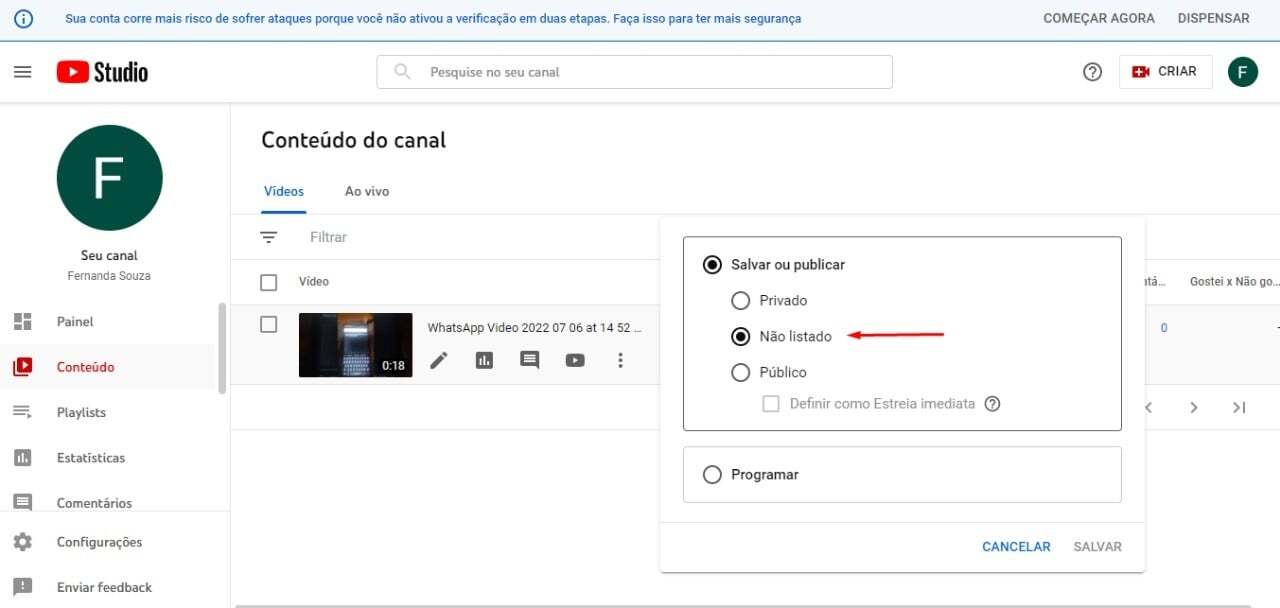Image resolution: width=1280 pixels, height=608 pixels.
Task: Click the filter list icon
Action: tap(268, 237)
